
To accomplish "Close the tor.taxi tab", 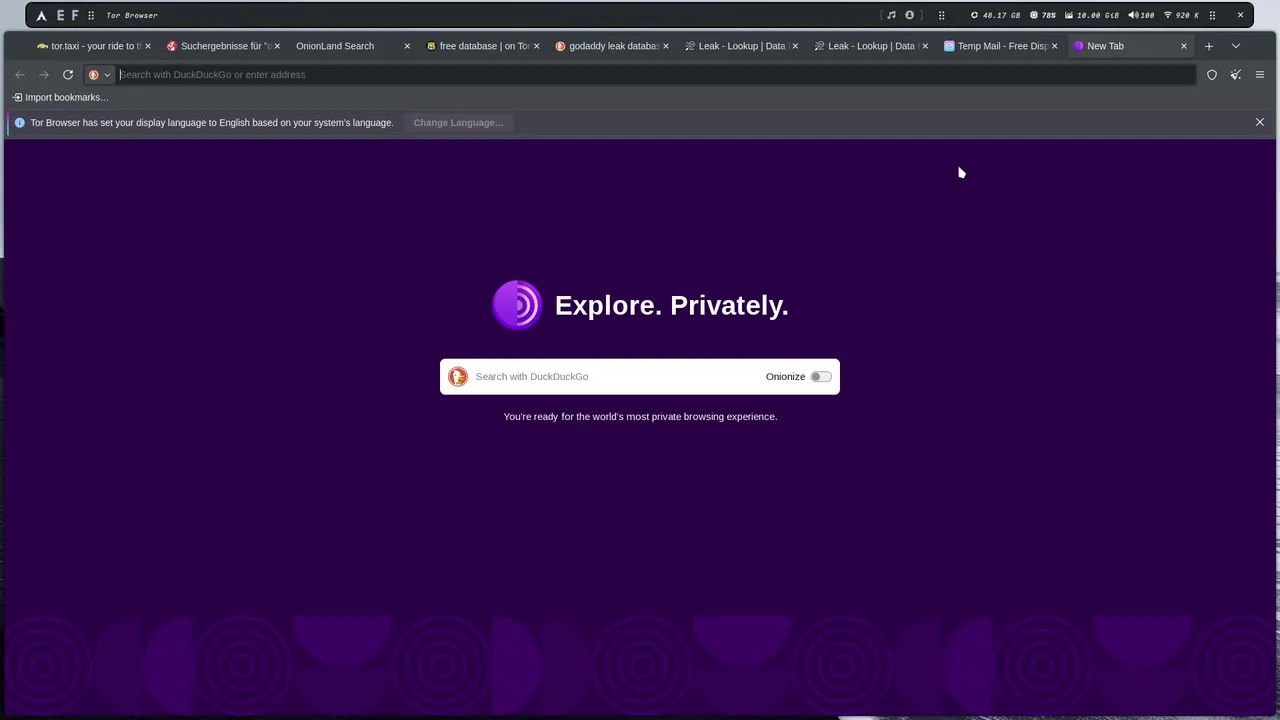I will pyautogui.click(x=148, y=46).
